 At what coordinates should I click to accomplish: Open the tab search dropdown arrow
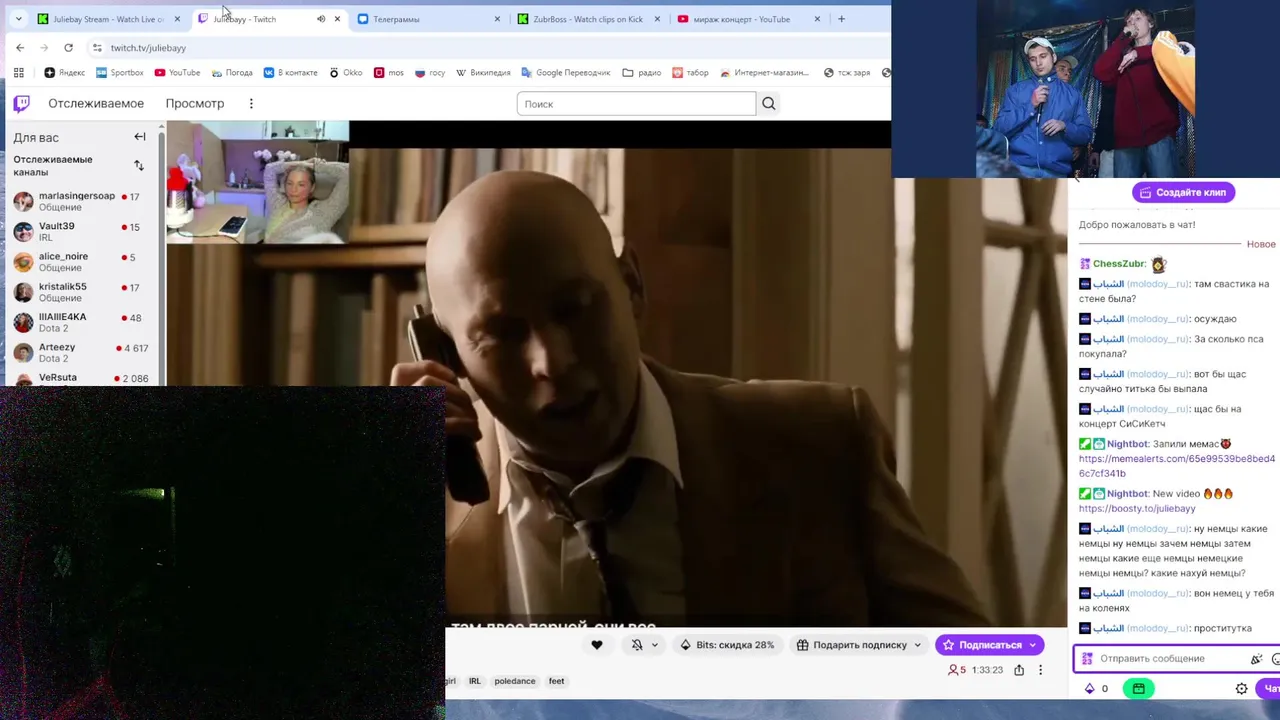click(x=18, y=19)
